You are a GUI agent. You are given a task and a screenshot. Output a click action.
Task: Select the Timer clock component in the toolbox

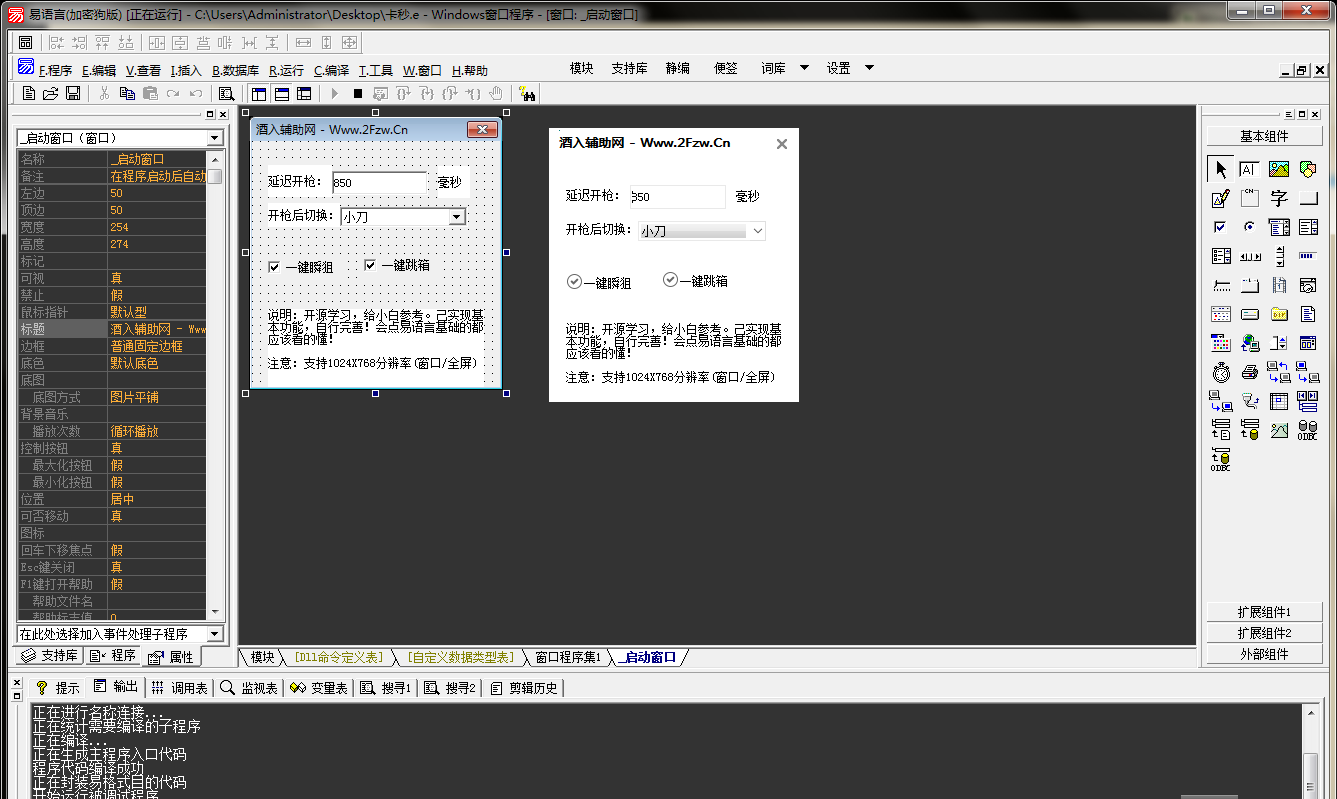click(1221, 373)
